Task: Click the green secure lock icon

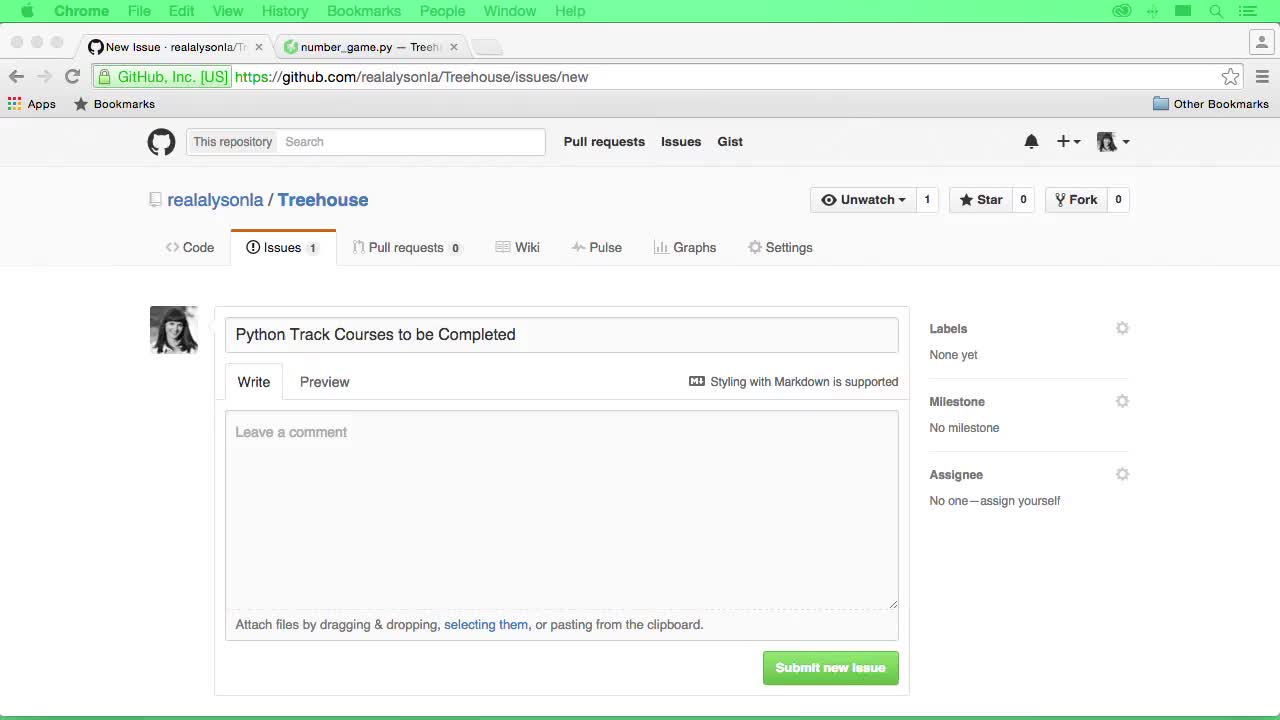Action: [x=104, y=77]
